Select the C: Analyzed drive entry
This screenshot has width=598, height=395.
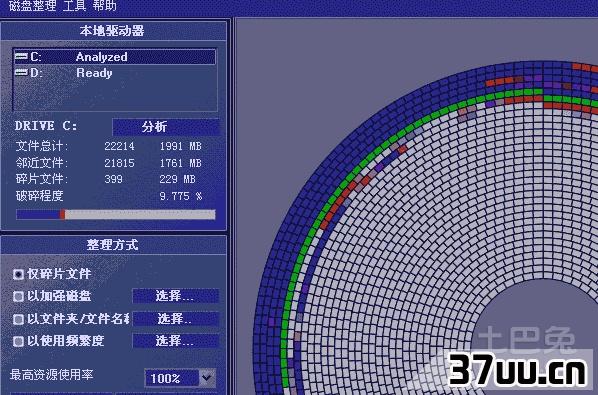[114, 57]
